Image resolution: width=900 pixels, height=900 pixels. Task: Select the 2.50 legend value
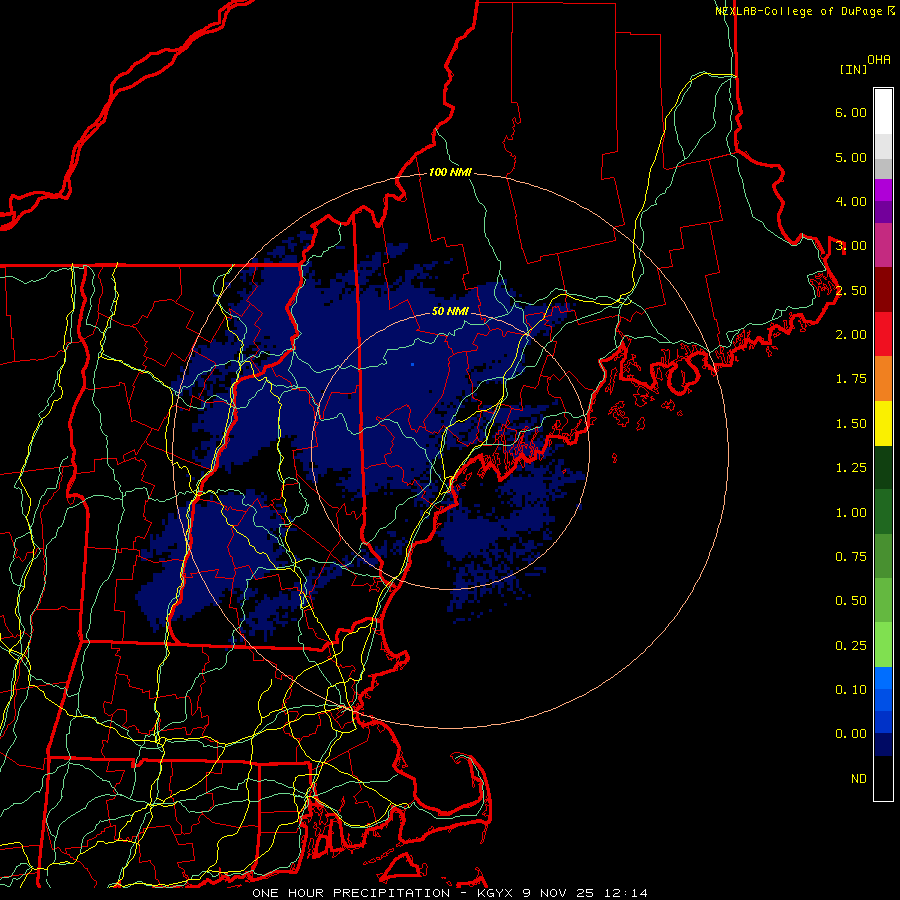pos(851,290)
